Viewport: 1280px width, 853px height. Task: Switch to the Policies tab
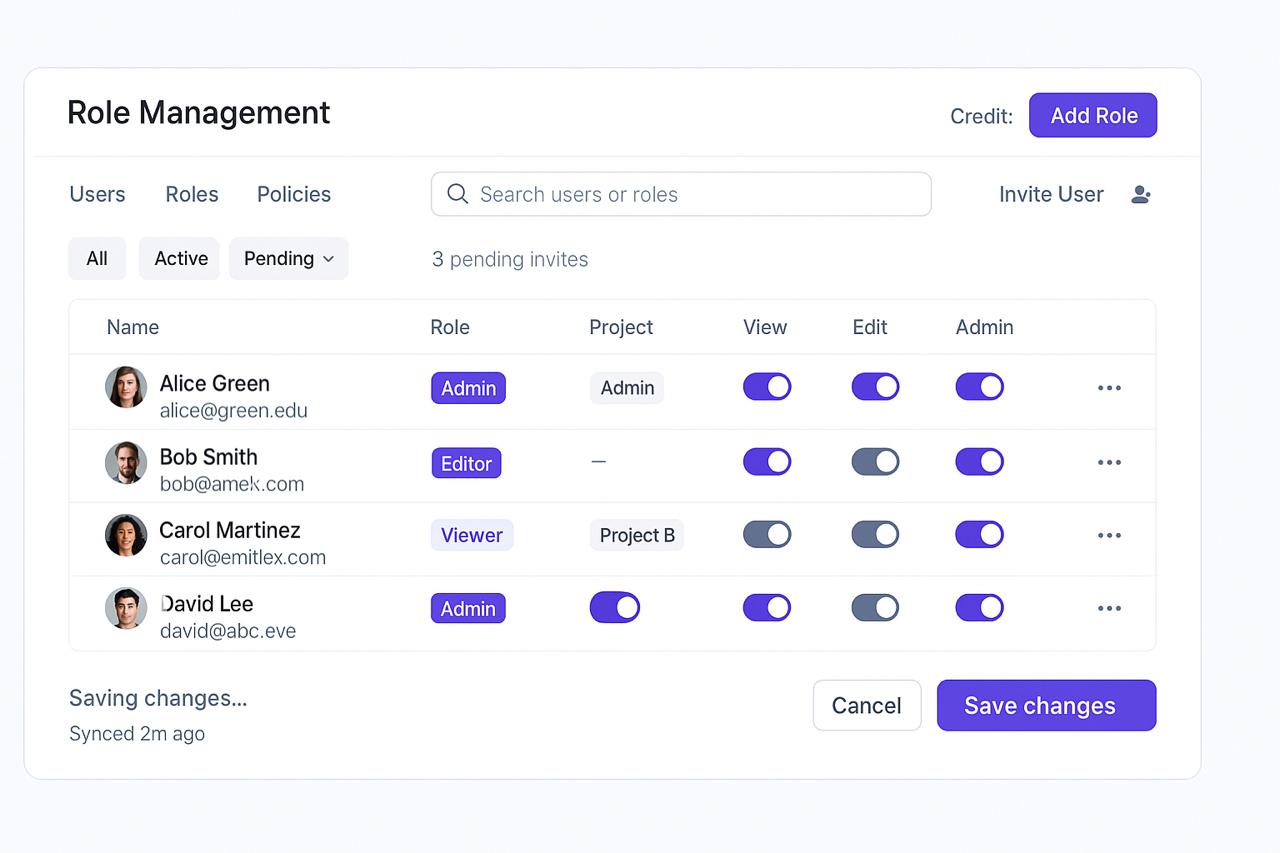coord(294,194)
